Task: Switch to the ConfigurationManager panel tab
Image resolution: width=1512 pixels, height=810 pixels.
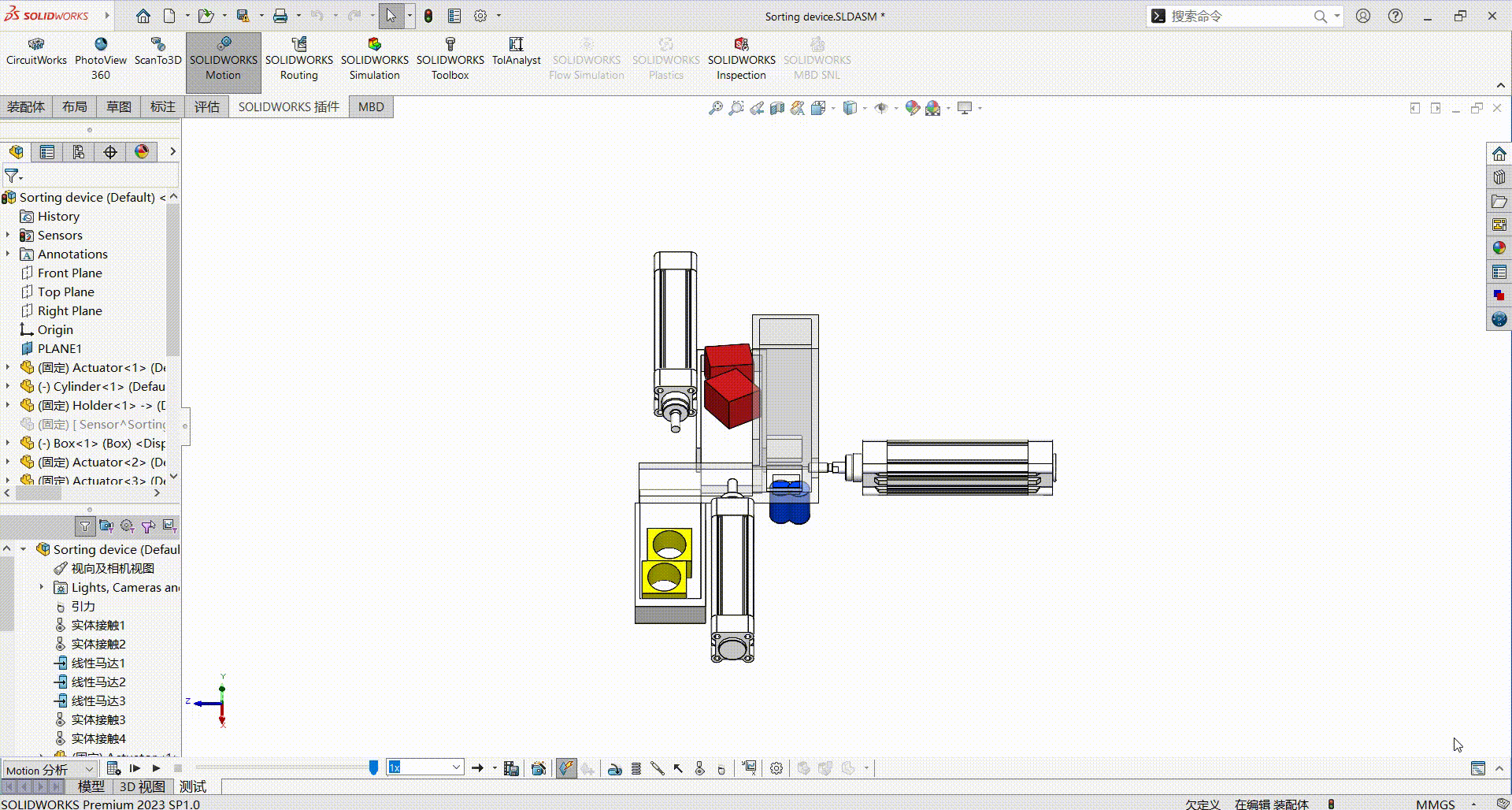Action: 79,151
